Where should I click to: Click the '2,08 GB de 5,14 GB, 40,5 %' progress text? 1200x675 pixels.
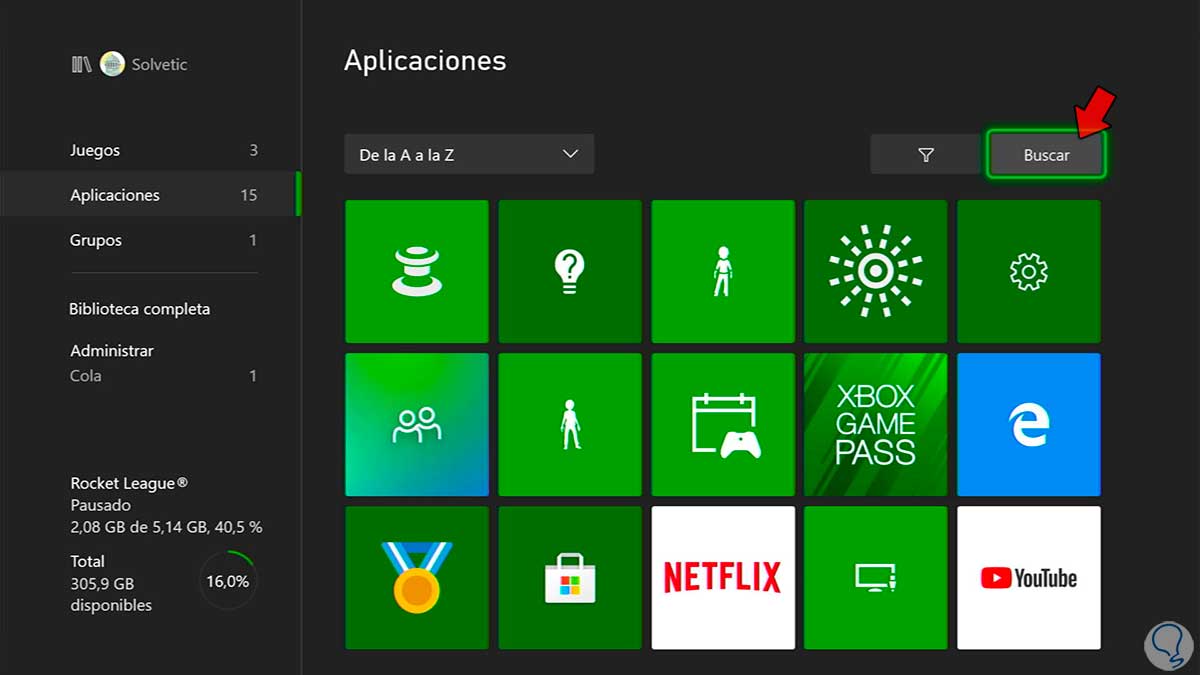(x=166, y=527)
